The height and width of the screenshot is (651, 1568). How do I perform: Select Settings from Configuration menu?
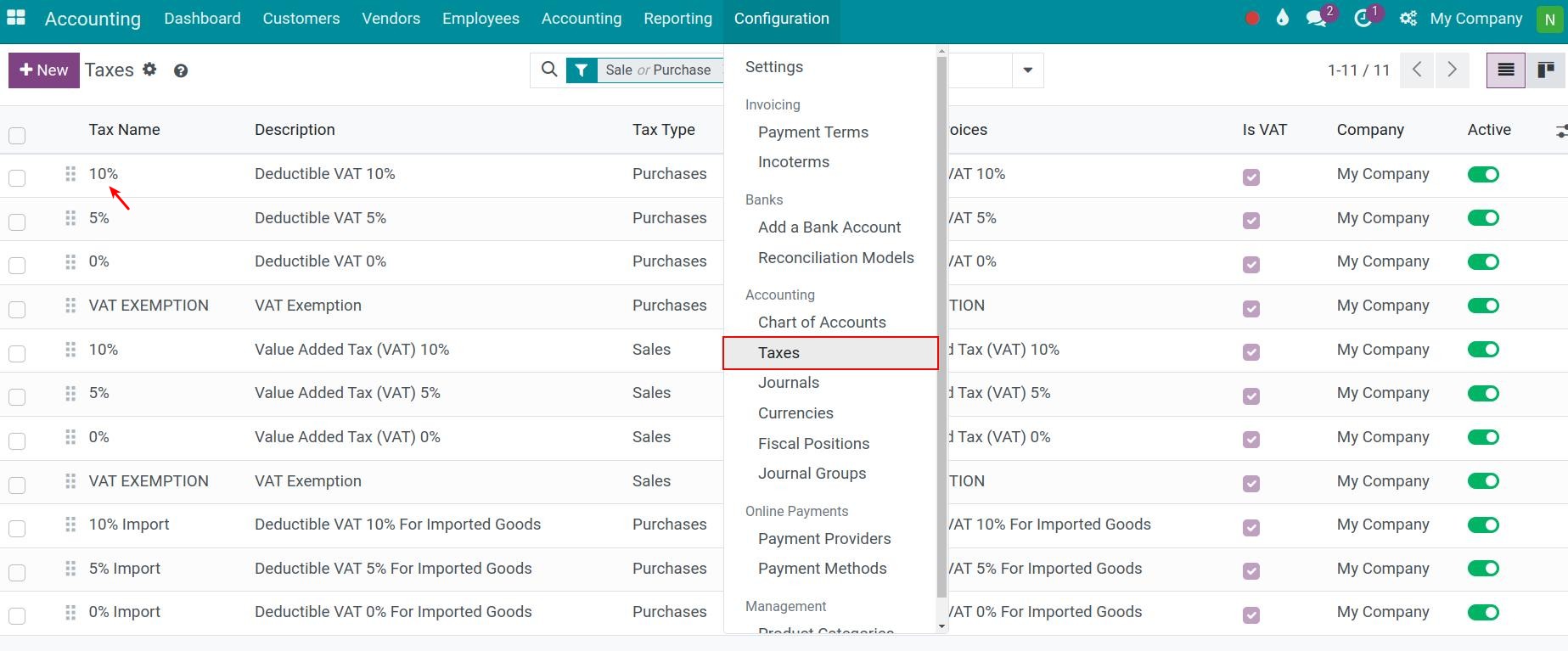pos(774,67)
